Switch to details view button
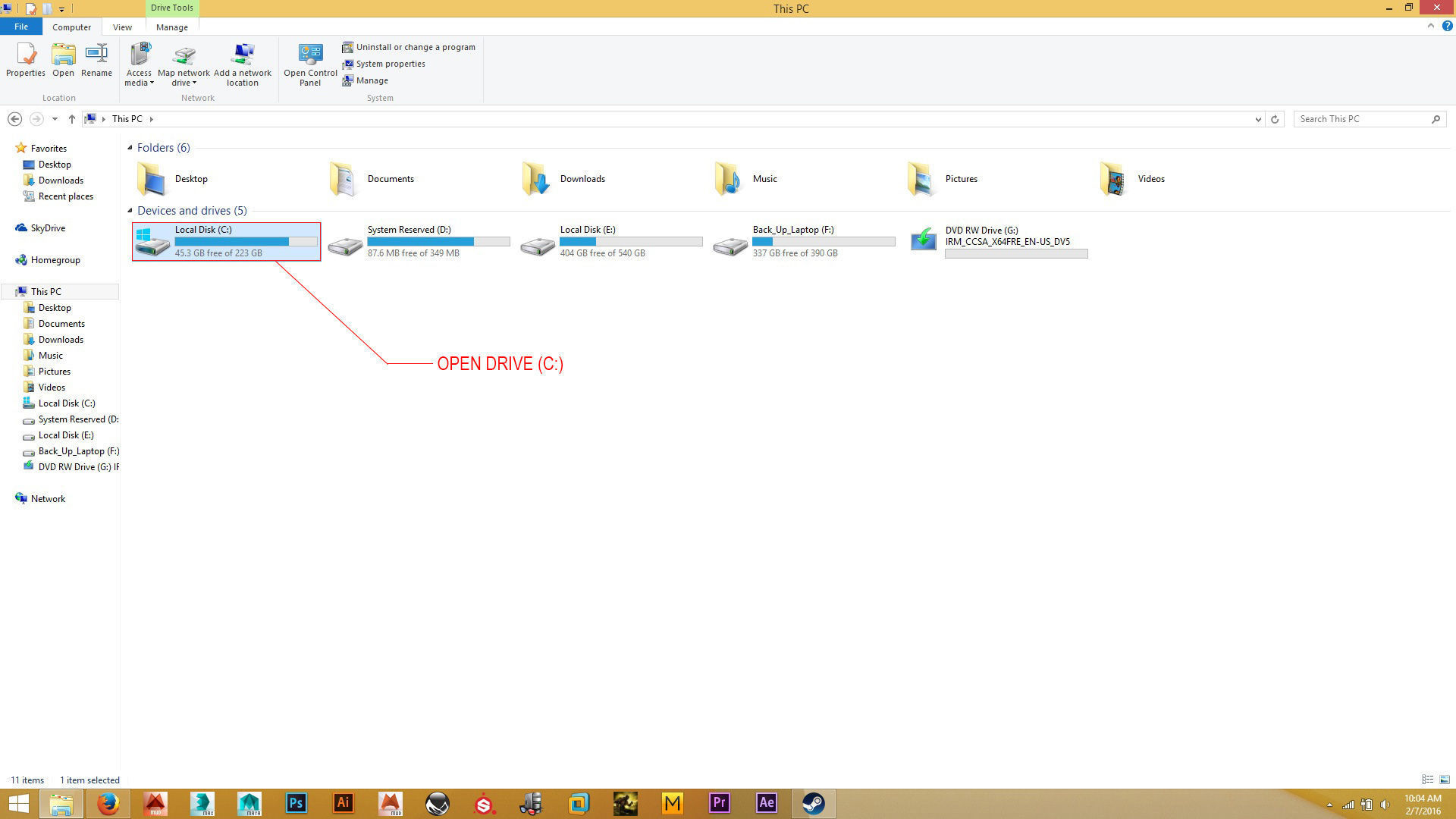Image resolution: width=1456 pixels, height=819 pixels. [1427, 780]
